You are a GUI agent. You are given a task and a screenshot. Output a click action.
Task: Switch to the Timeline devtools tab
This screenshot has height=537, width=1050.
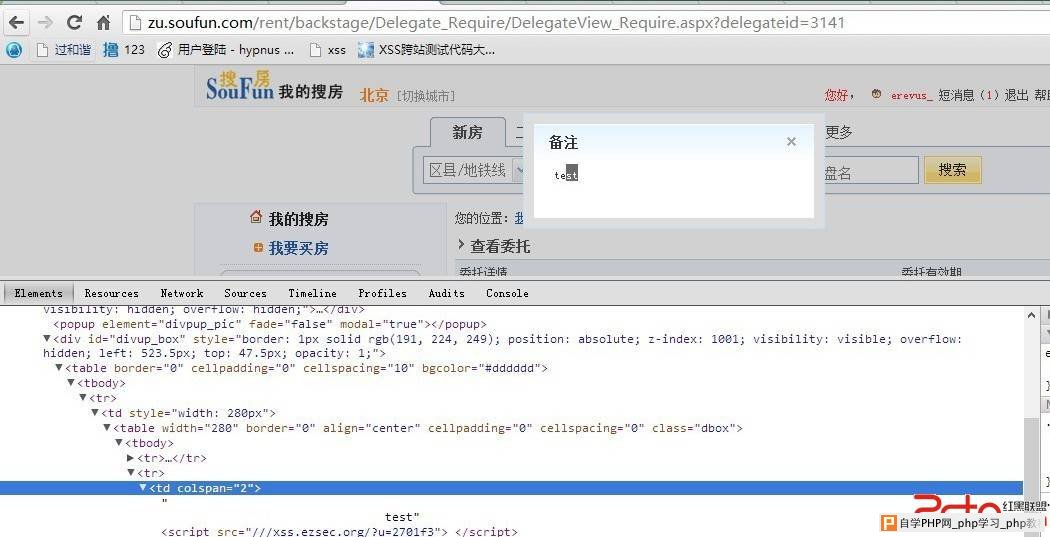click(312, 293)
